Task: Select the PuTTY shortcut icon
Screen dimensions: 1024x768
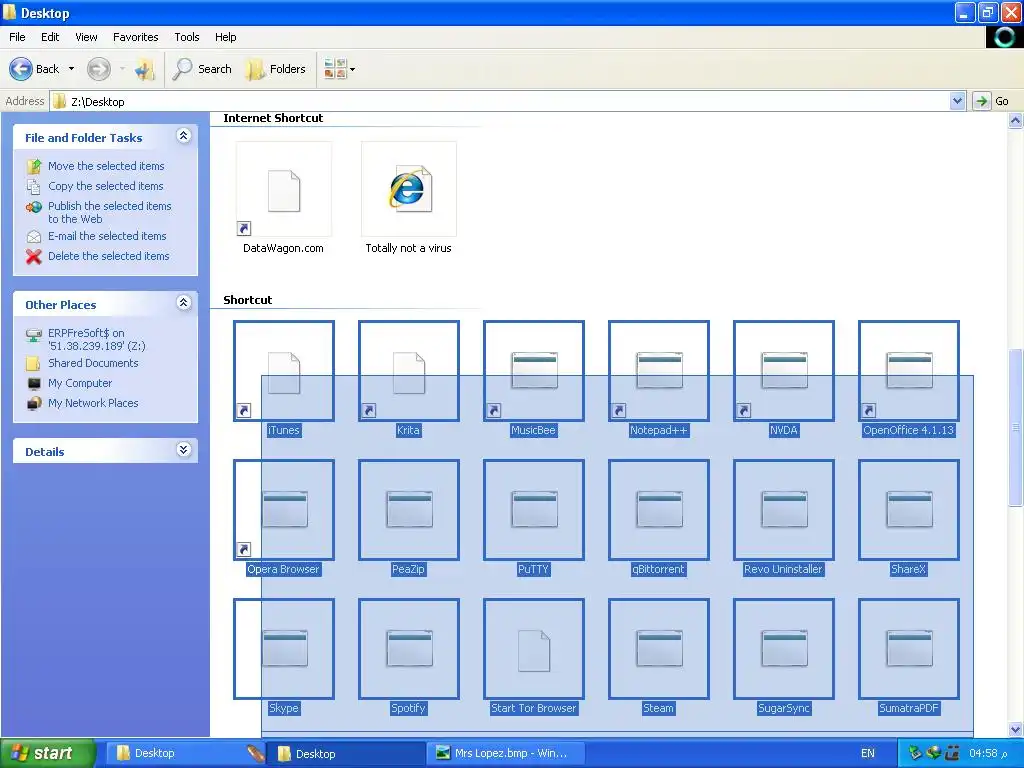Action: 534,510
